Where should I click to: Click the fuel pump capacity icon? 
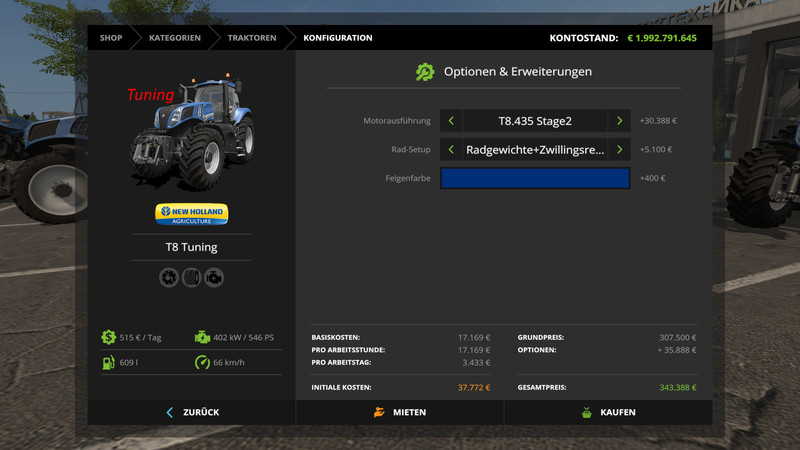108,362
